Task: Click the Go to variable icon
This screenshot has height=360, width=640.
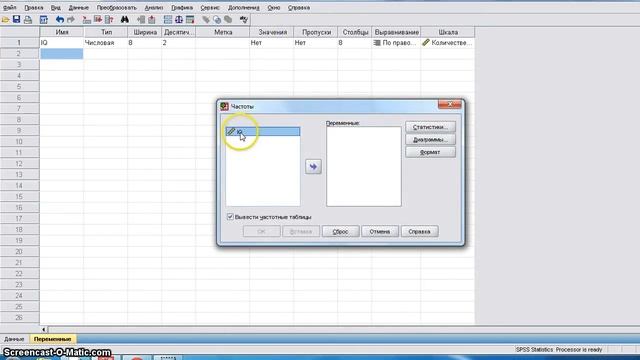Action: (x=98, y=19)
